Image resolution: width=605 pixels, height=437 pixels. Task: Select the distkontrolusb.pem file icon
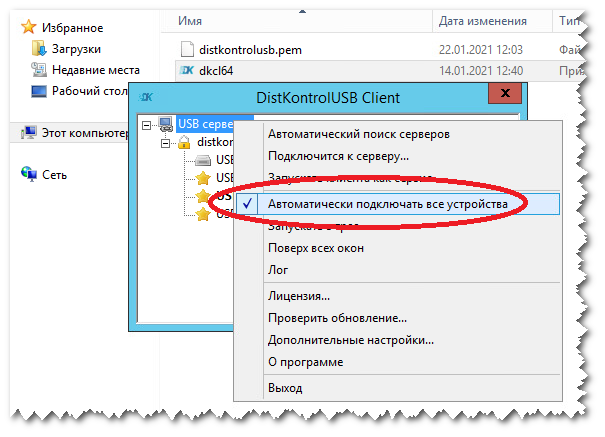[x=188, y=49]
